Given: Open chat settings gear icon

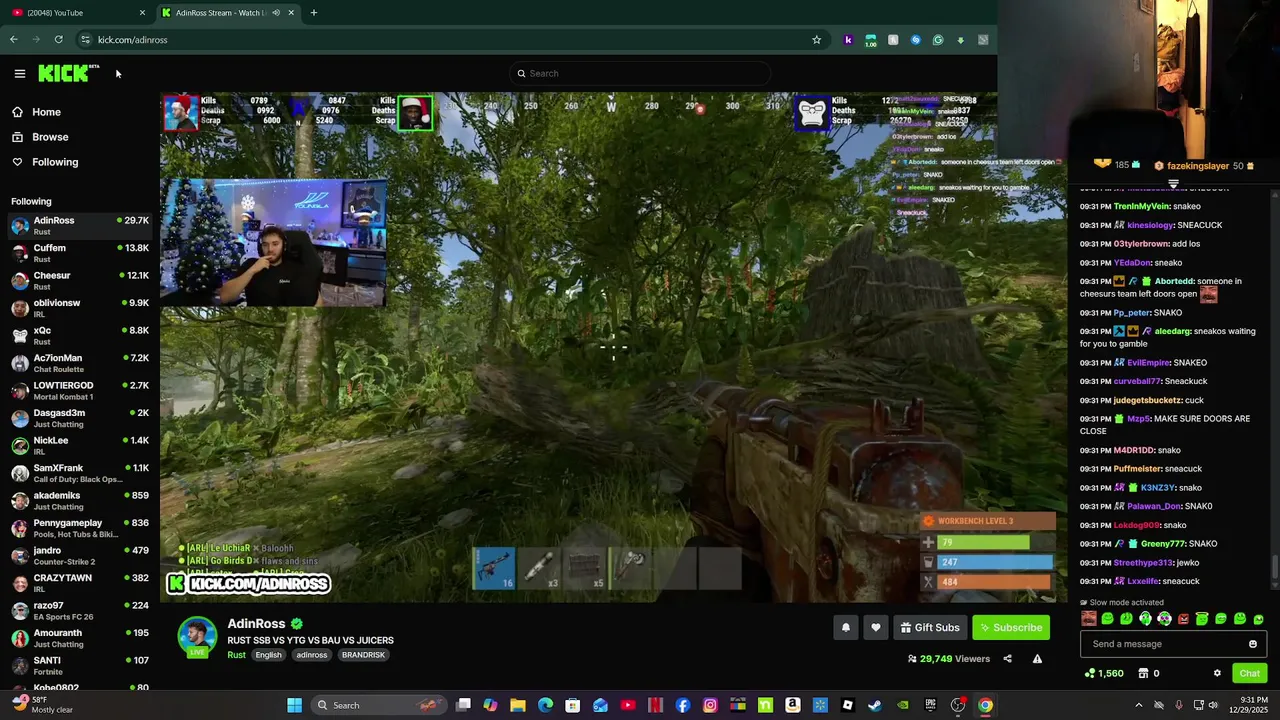Looking at the screenshot, I should tap(1217, 673).
